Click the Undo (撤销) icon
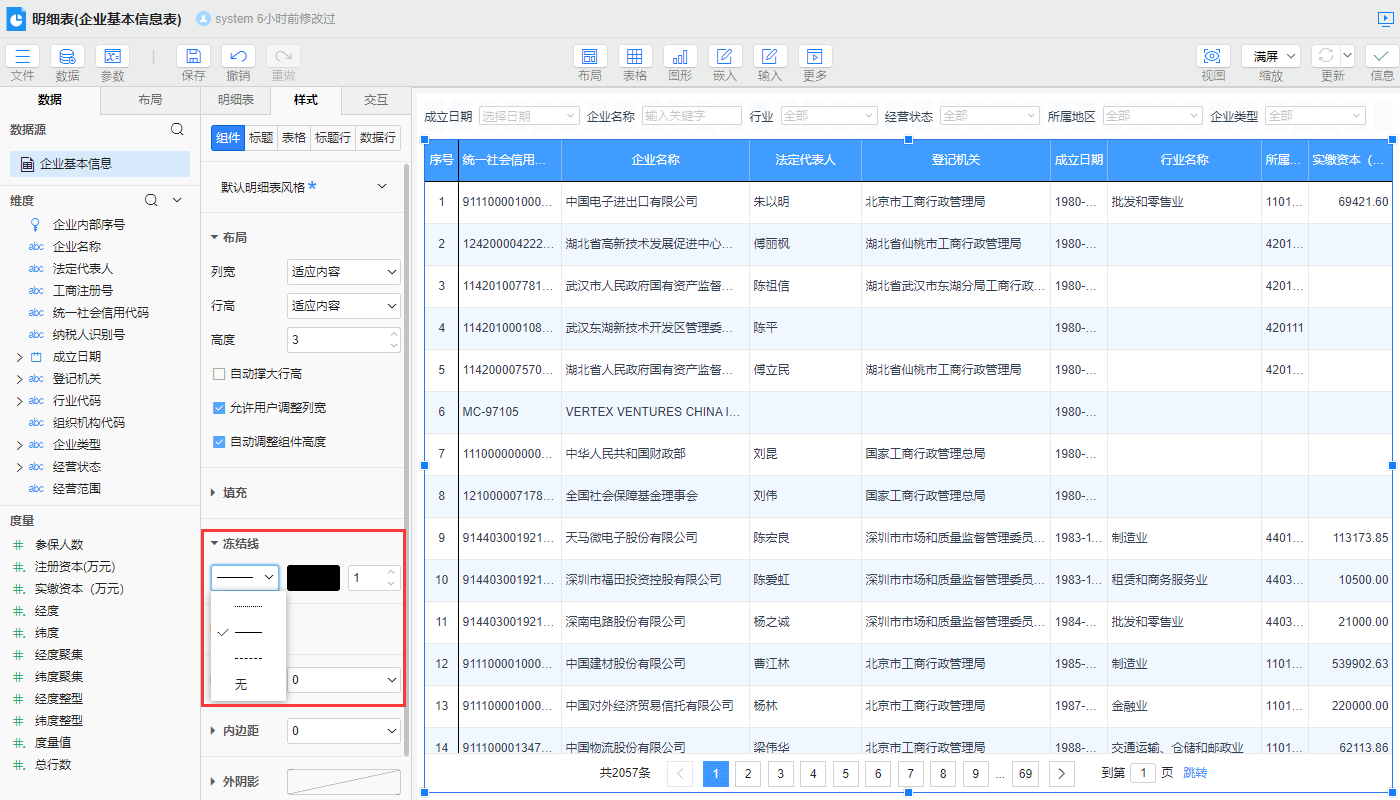1400x800 pixels. click(238, 57)
